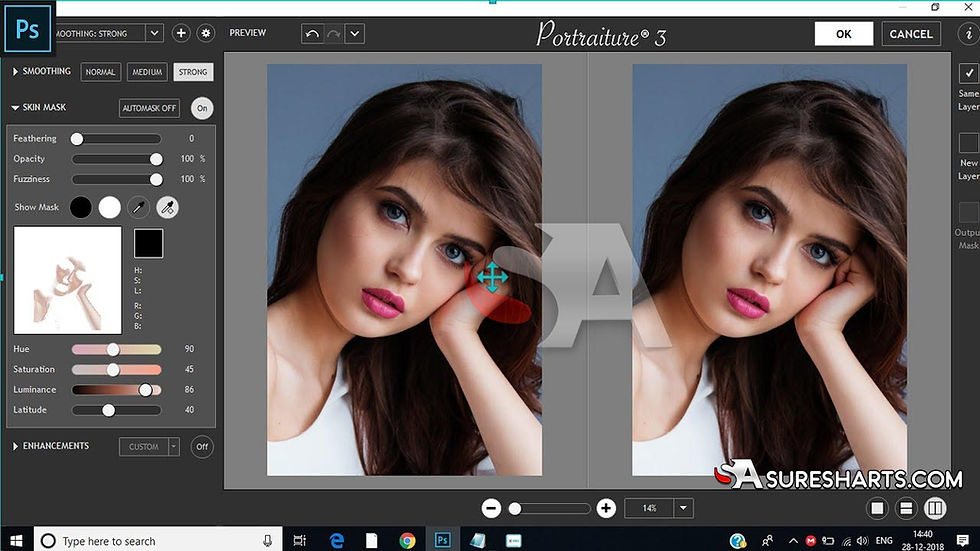Show mask on black background

tap(81, 207)
